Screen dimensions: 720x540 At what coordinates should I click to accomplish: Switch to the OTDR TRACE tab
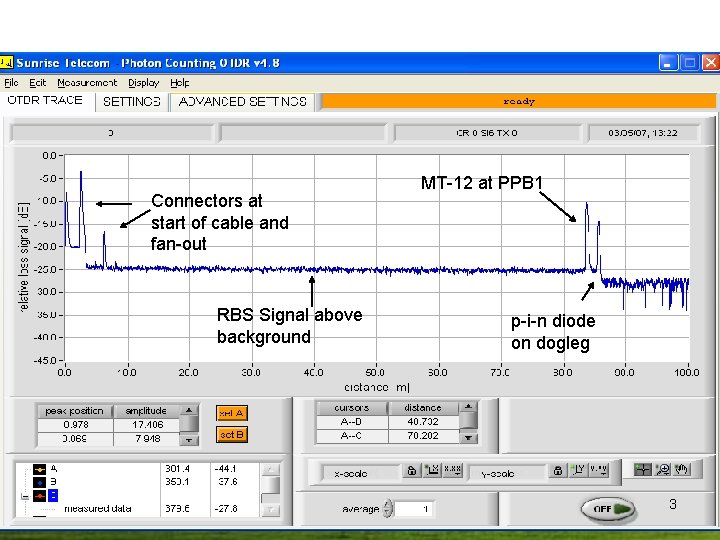click(x=45, y=101)
